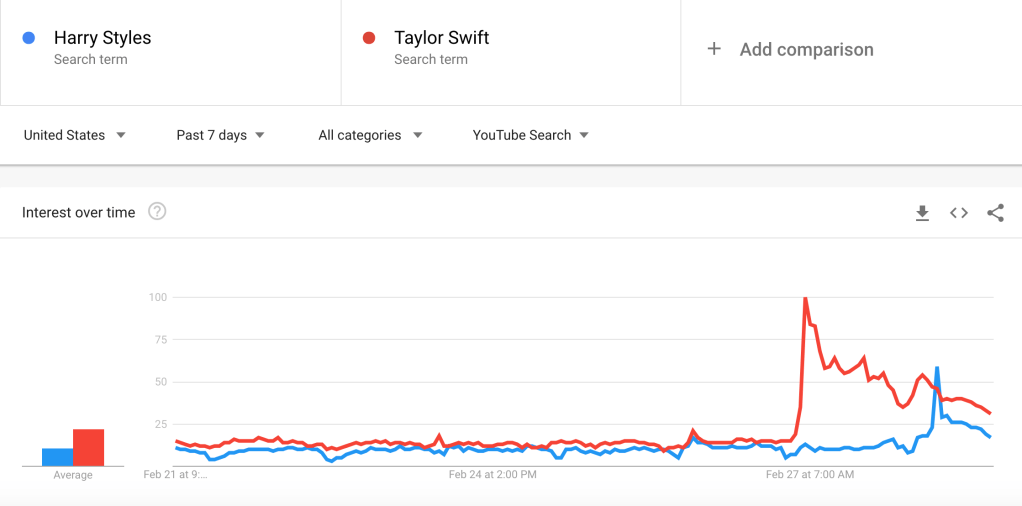Open the All categories dropdown

pyautogui.click(x=370, y=135)
